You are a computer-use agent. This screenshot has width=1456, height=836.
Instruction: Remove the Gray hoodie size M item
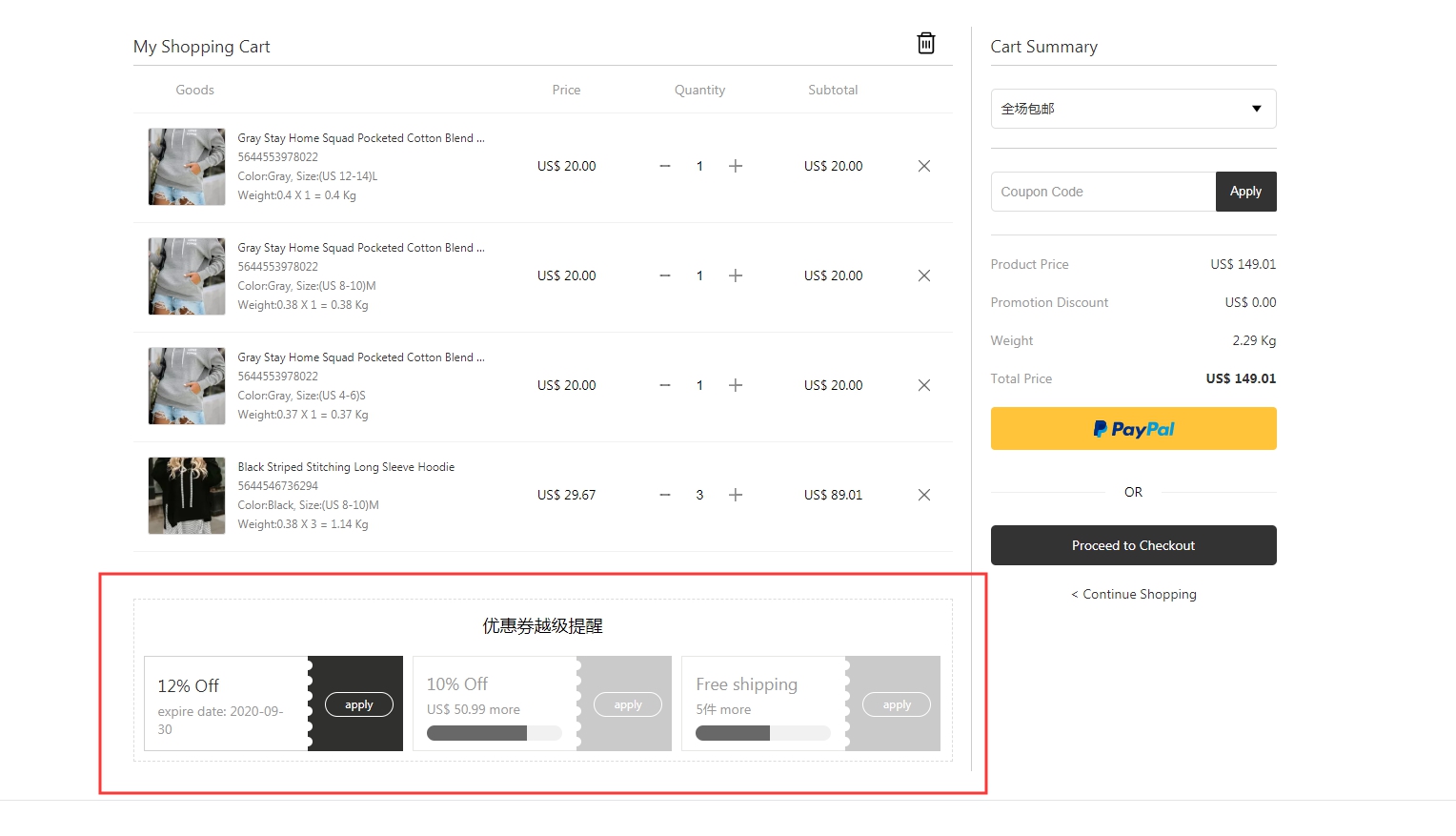923,275
